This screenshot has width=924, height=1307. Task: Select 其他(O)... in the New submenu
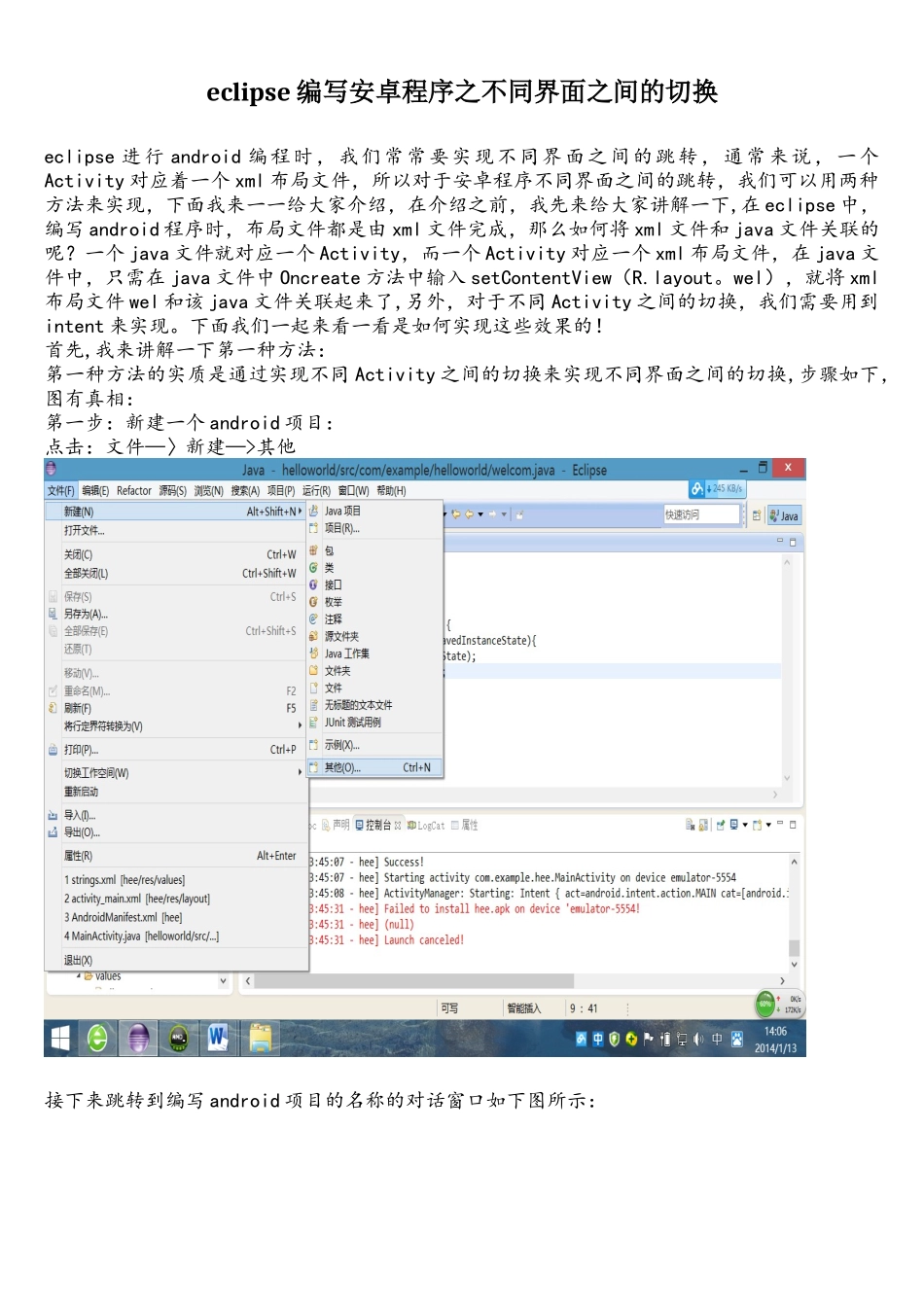pyautogui.click(x=374, y=768)
